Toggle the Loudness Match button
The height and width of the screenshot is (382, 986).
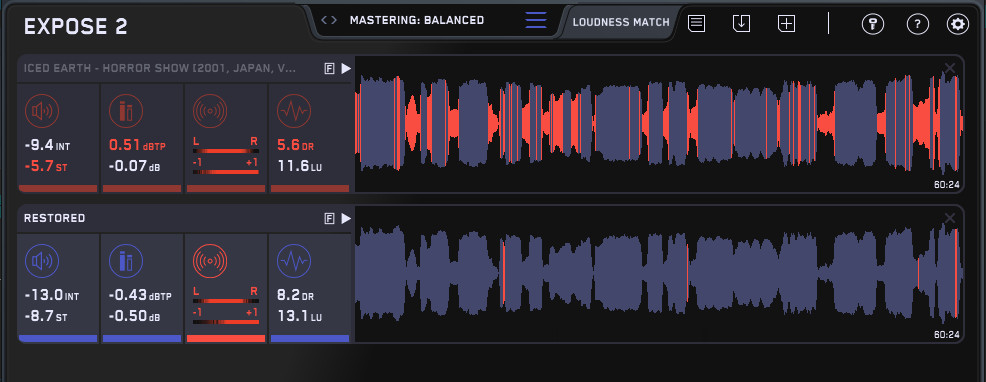621,22
